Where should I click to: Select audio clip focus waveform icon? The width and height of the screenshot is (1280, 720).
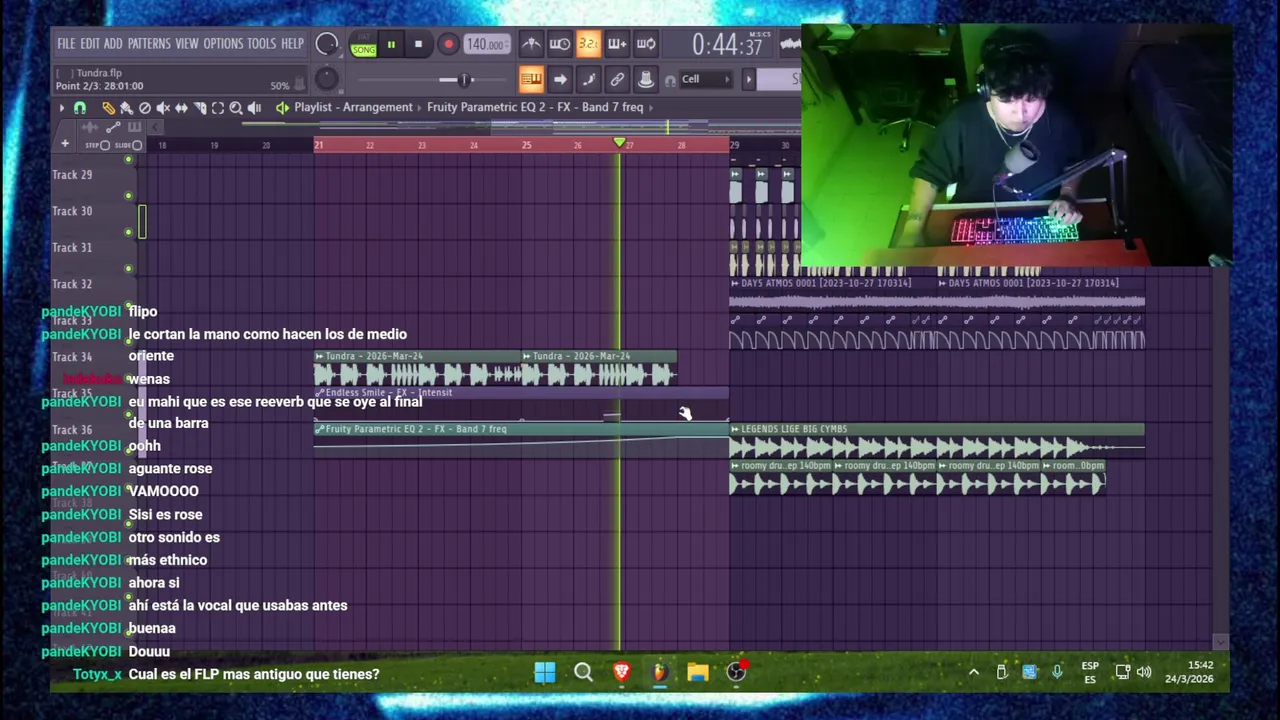click(x=90, y=127)
